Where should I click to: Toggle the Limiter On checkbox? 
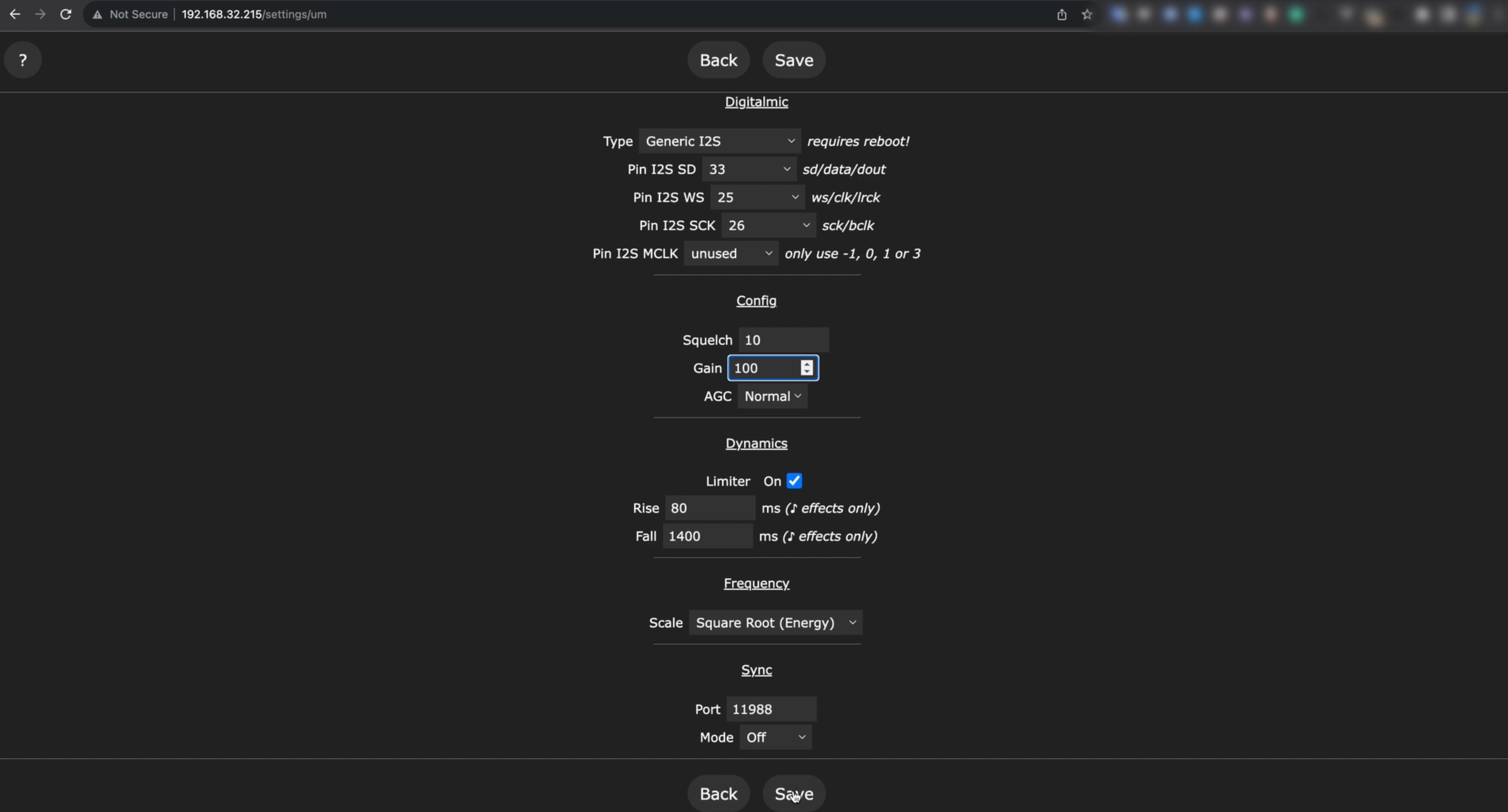[794, 481]
